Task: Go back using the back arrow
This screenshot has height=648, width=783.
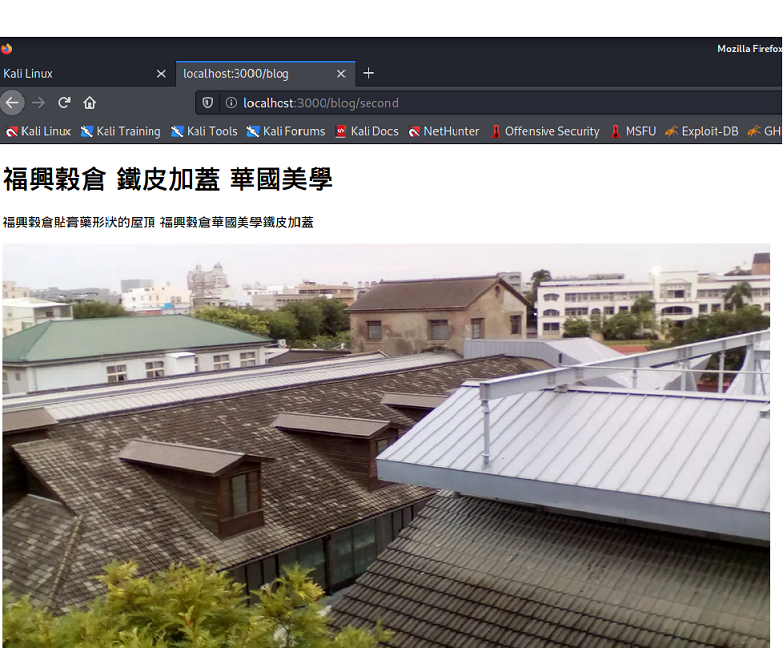Action: (x=12, y=103)
